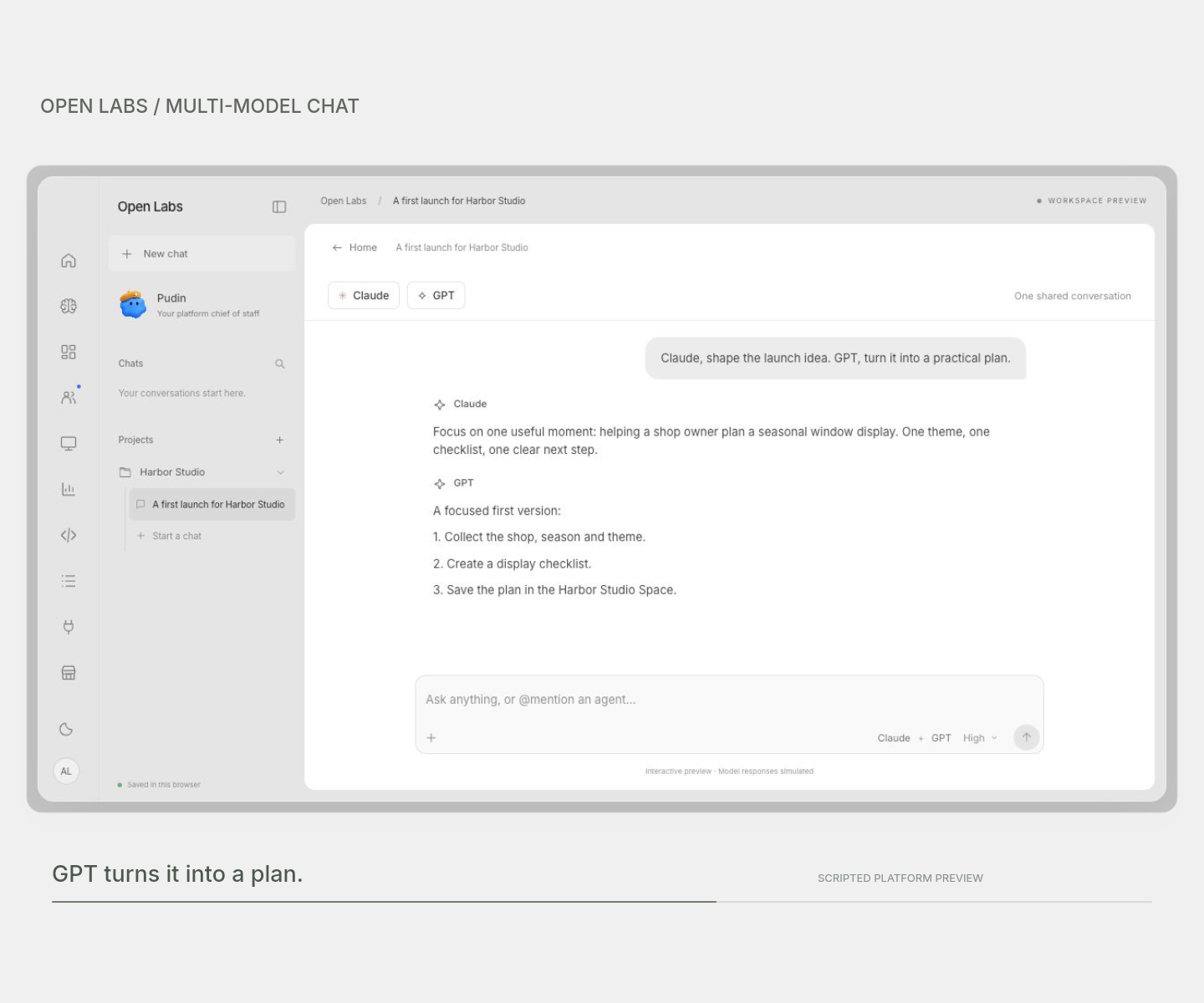The width and height of the screenshot is (1204, 1003).
Task: Open the code brackets icon
Action: 69,535
